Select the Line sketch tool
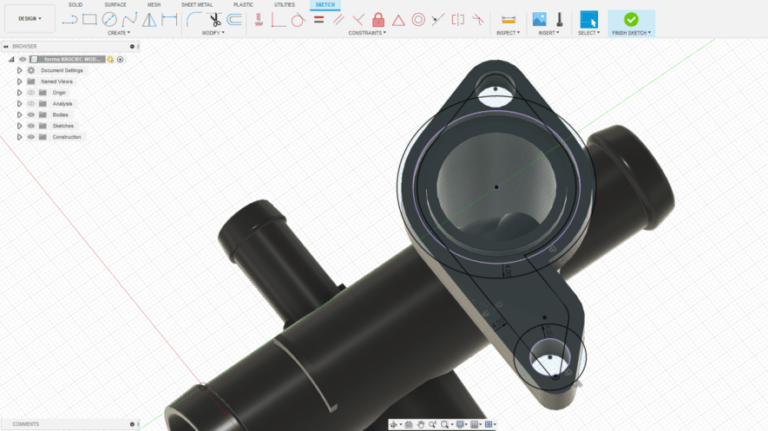 70,19
